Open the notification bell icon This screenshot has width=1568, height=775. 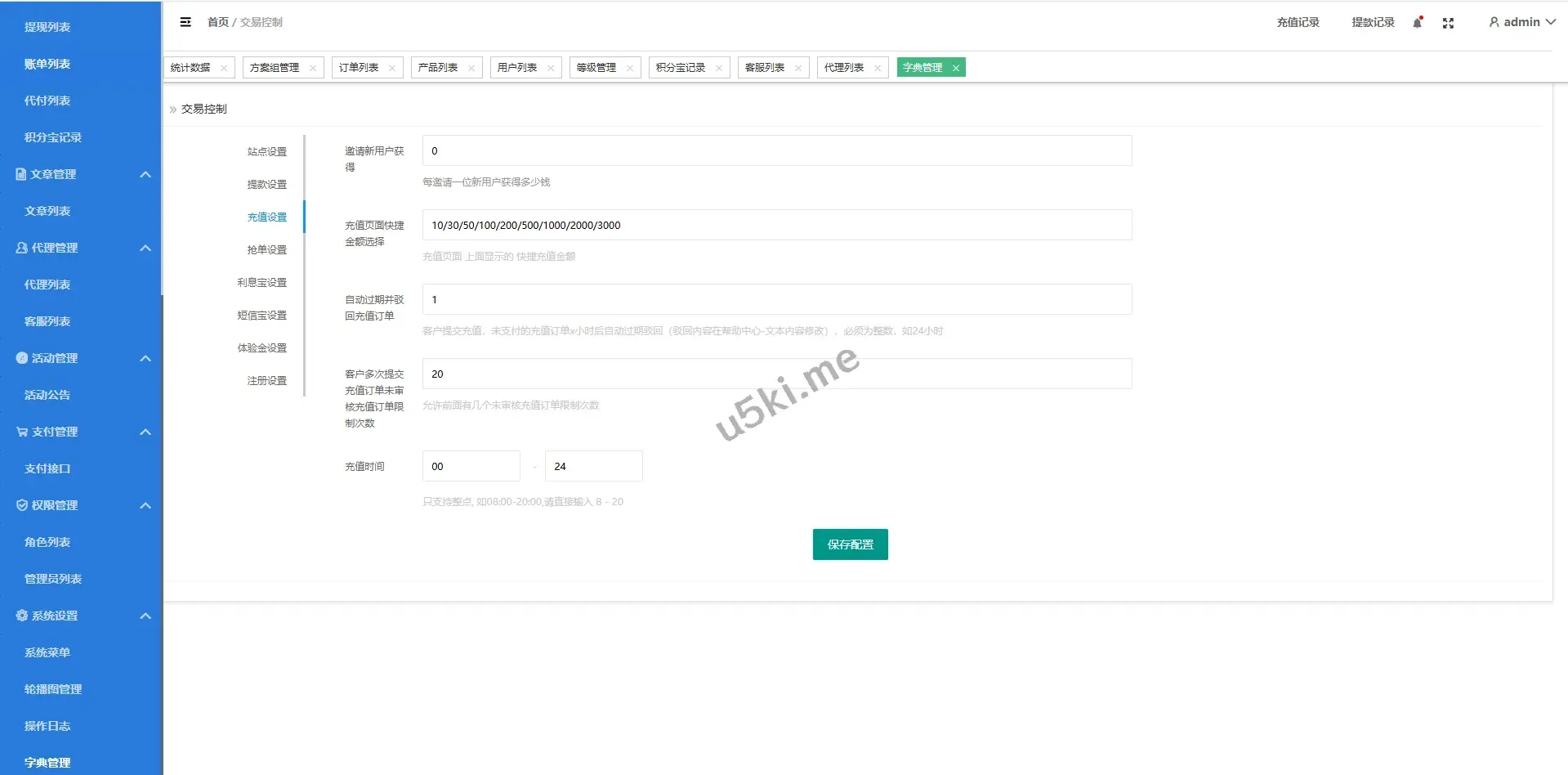tap(1418, 23)
